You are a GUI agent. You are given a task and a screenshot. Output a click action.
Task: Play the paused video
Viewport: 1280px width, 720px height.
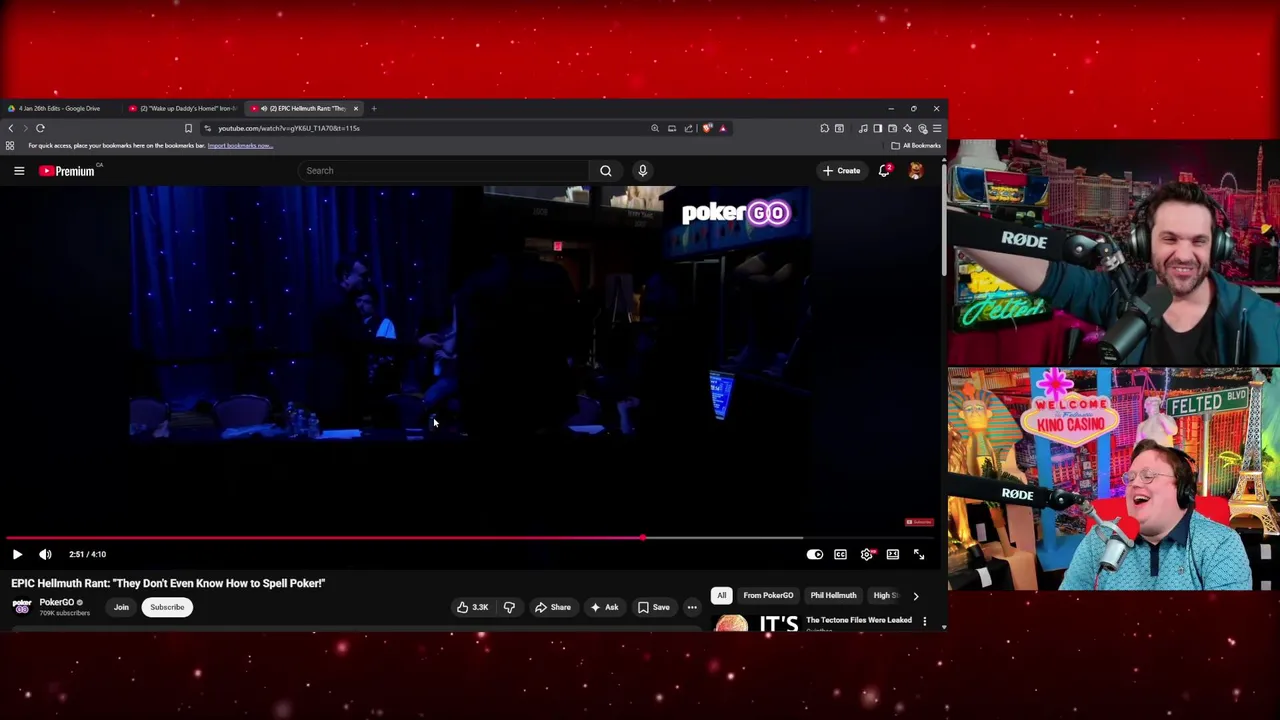point(17,554)
